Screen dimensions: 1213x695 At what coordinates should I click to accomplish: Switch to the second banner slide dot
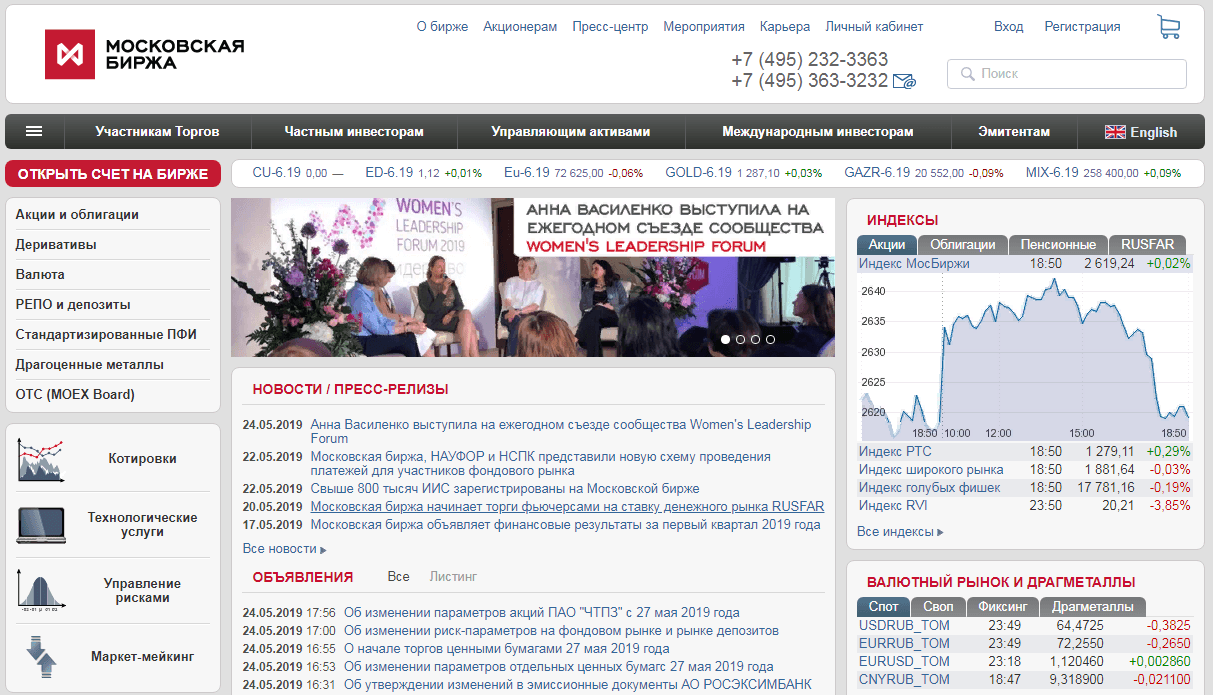coord(740,339)
